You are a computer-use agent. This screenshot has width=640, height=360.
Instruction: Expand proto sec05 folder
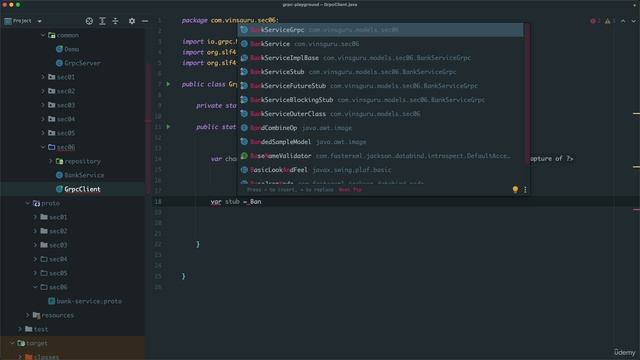tap(35, 273)
